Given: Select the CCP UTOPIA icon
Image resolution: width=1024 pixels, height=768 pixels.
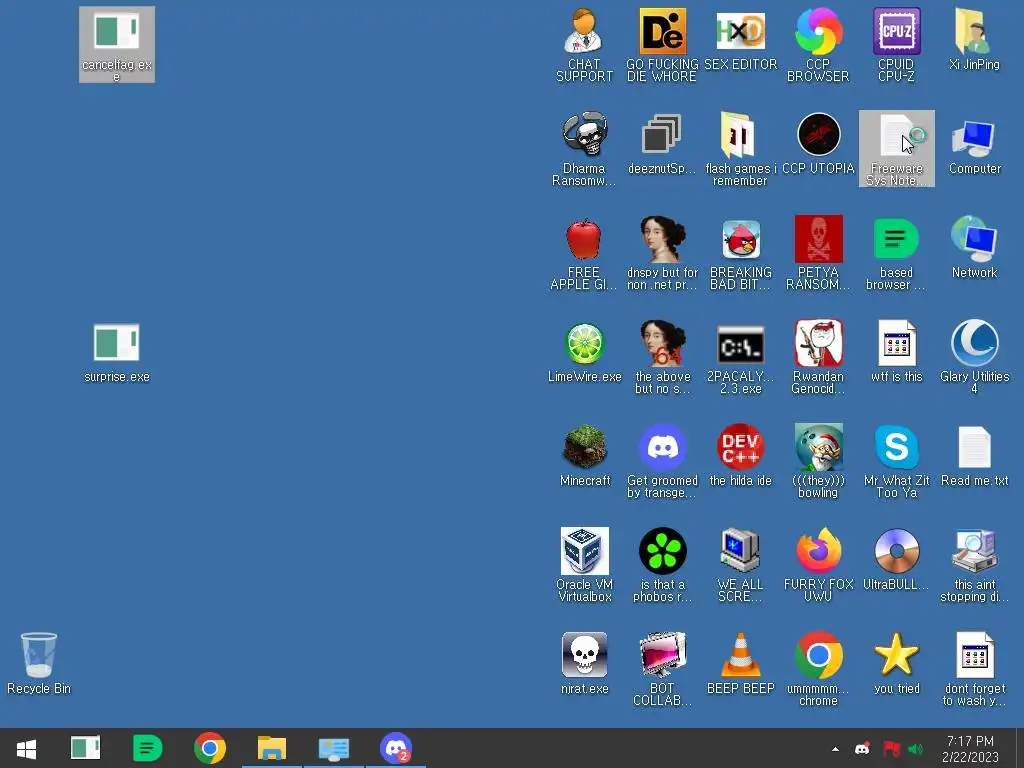Looking at the screenshot, I should (x=818, y=144).
